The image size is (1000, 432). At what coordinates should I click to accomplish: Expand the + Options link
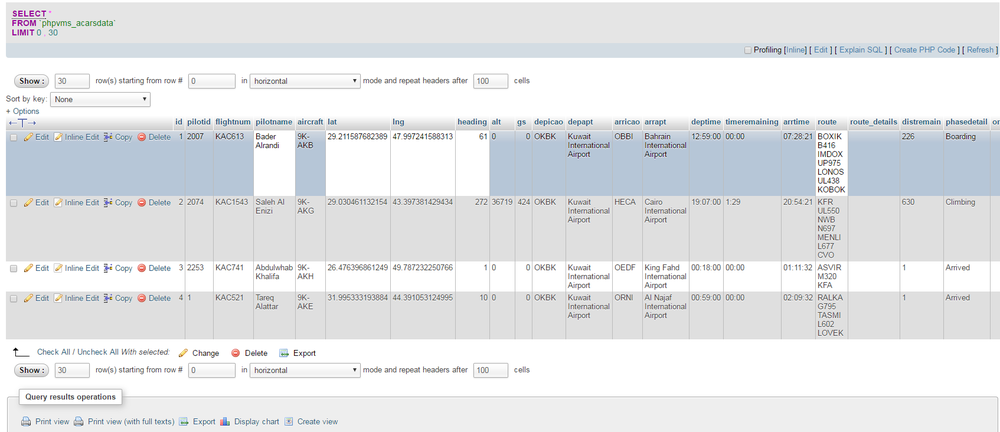click(23, 111)
